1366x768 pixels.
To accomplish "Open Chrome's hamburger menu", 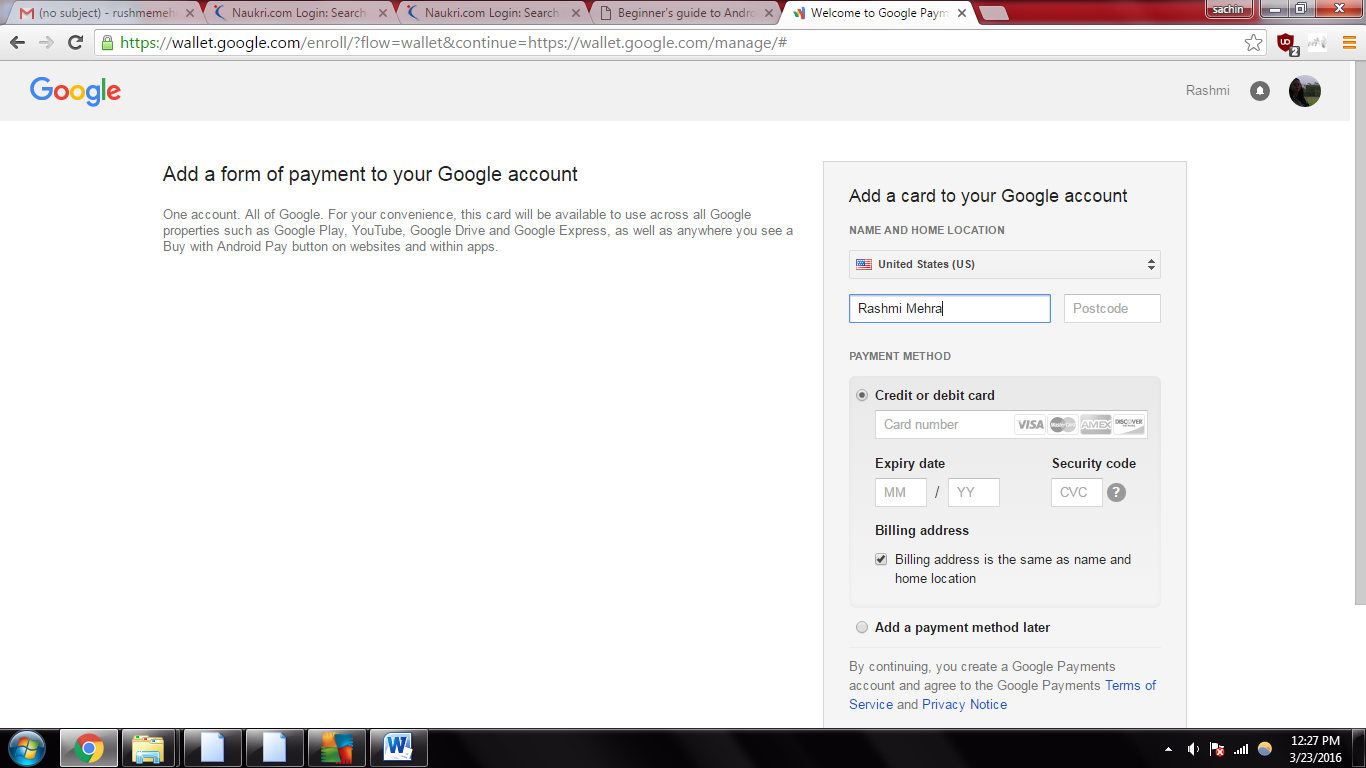I will tap(1347, 43).
